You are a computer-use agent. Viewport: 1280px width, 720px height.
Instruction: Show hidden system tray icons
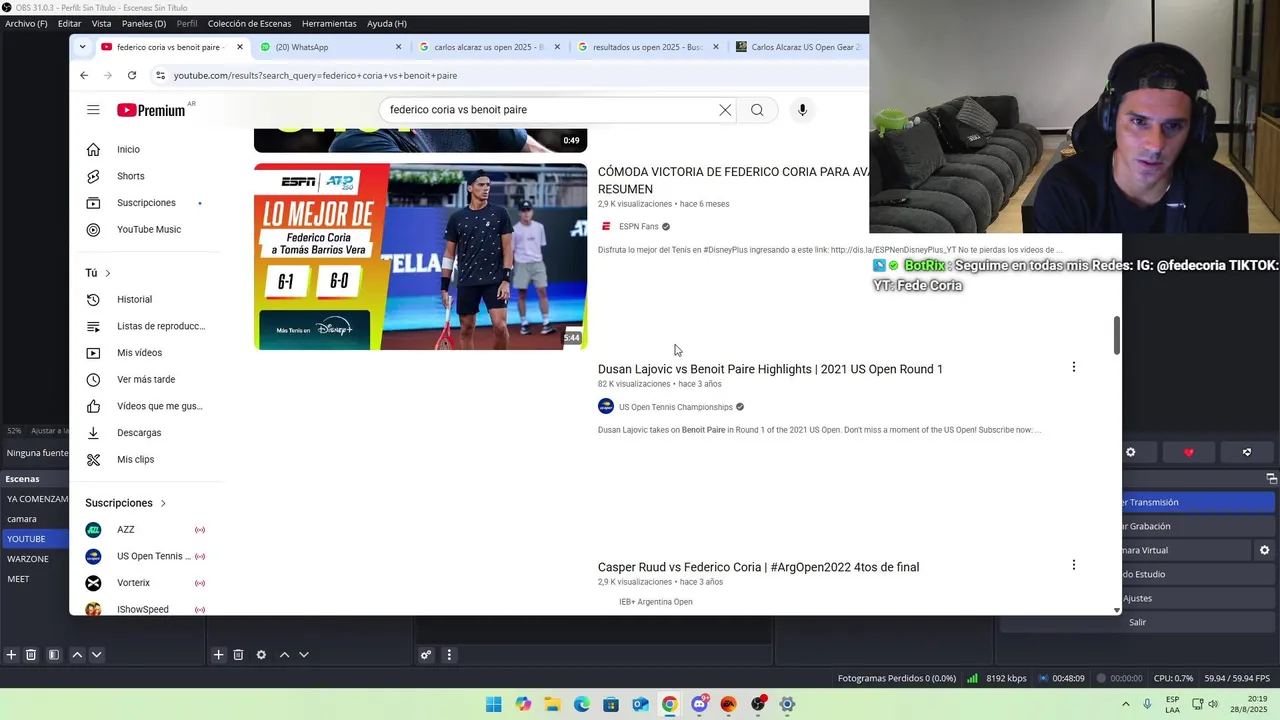tap(1126, 704)
